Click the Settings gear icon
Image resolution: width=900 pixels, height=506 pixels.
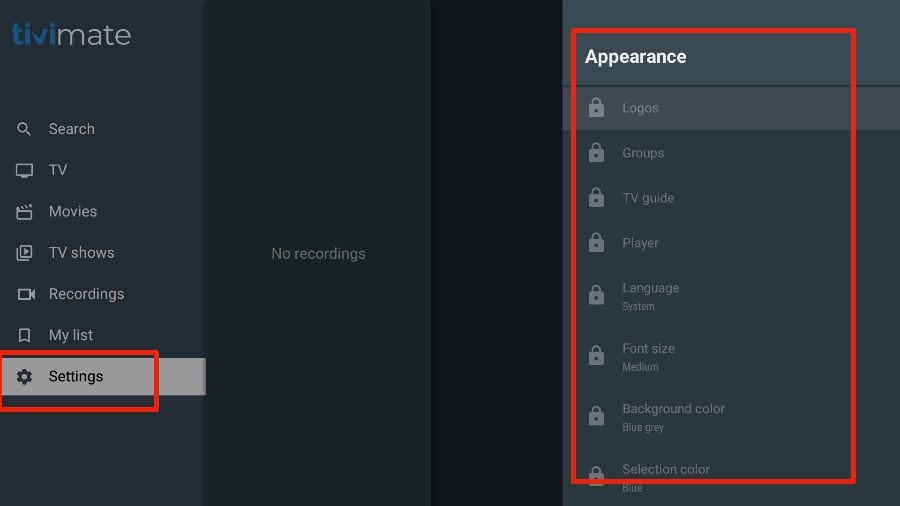coord(25,377)
